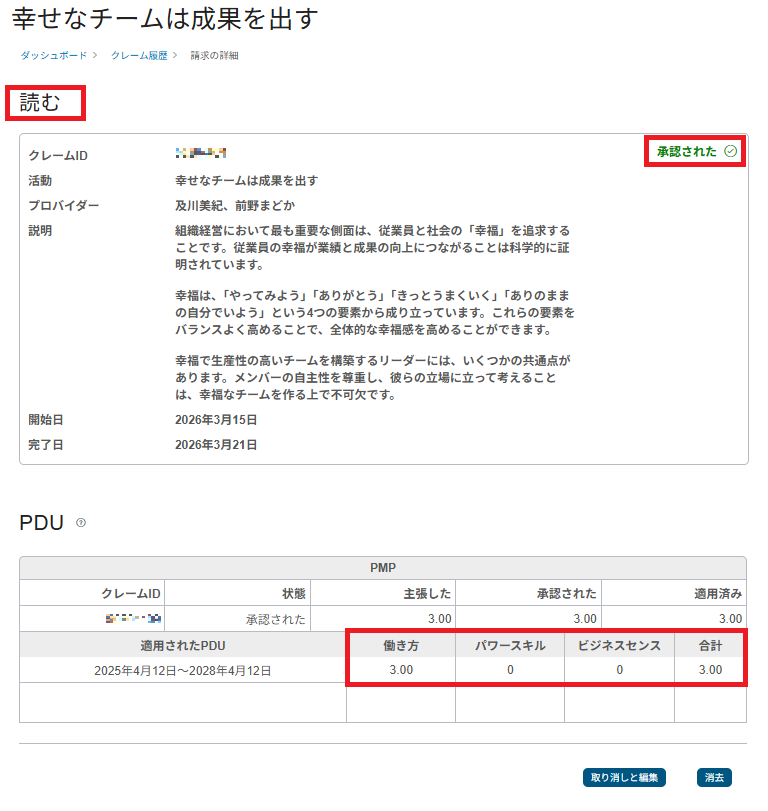Click the provider names 及川美紀、前野まどか
768x811 pixels.
coord(235,205)
